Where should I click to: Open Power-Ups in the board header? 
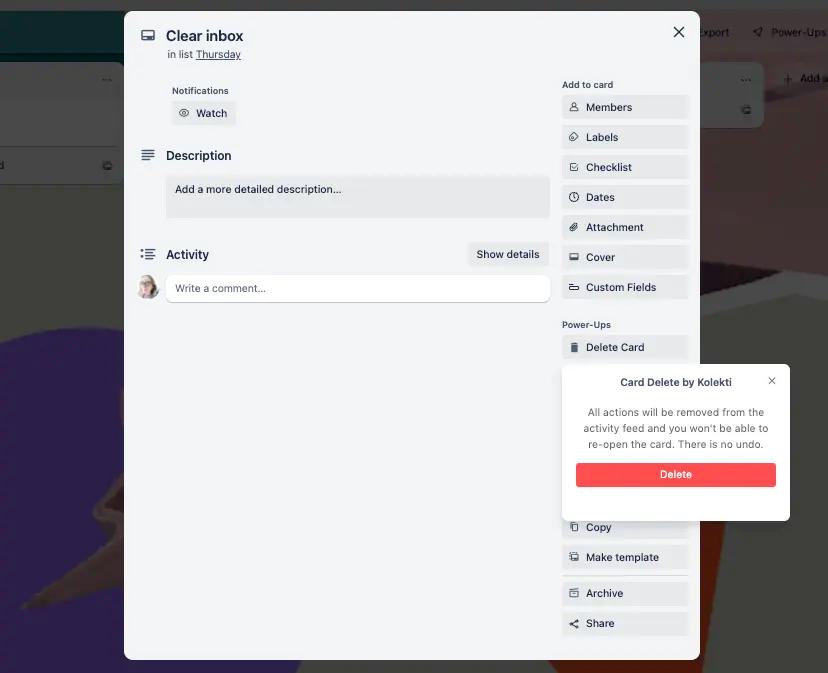(x=790, y=32)
